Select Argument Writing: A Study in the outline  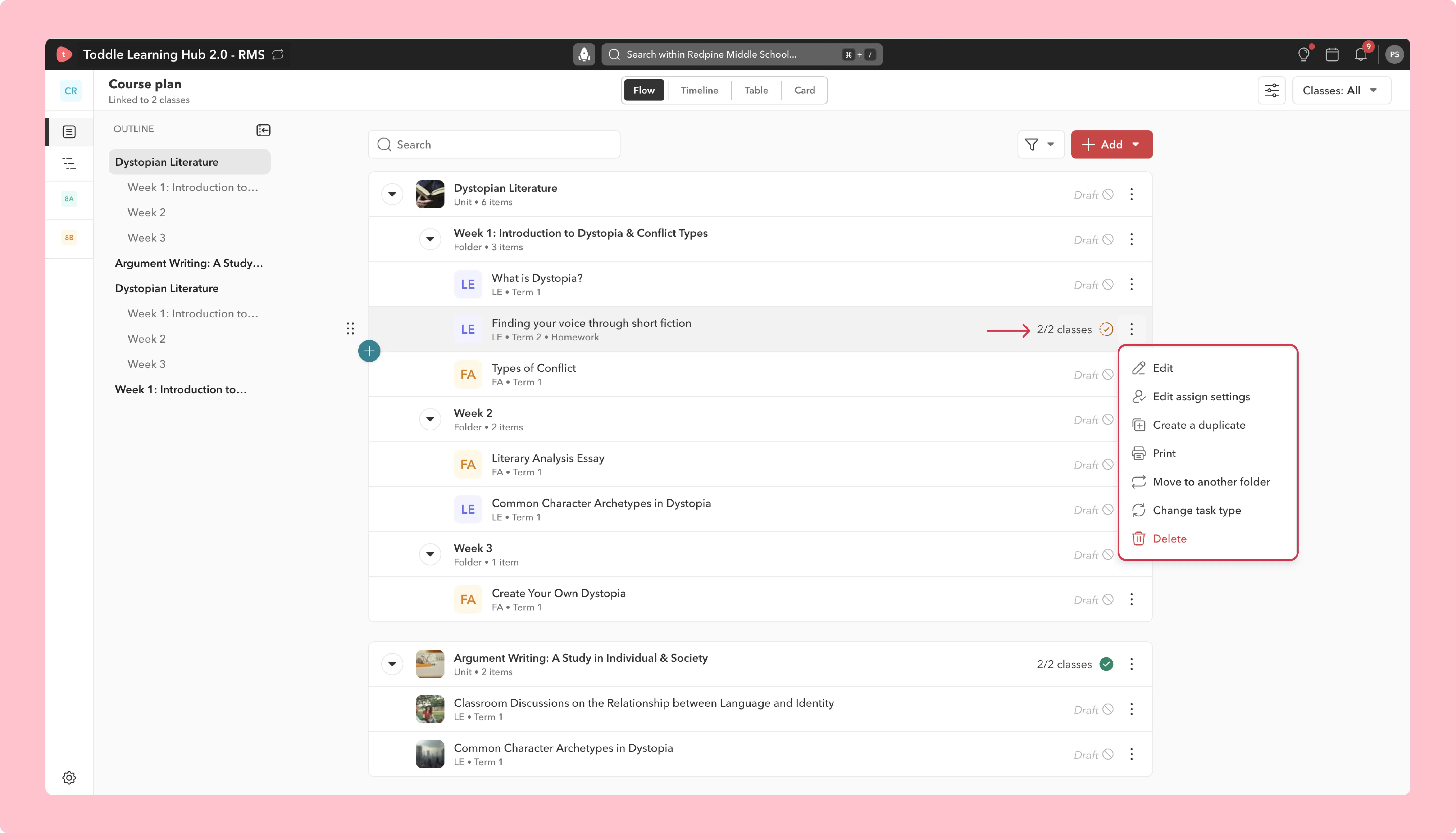[x=189, y=263]
